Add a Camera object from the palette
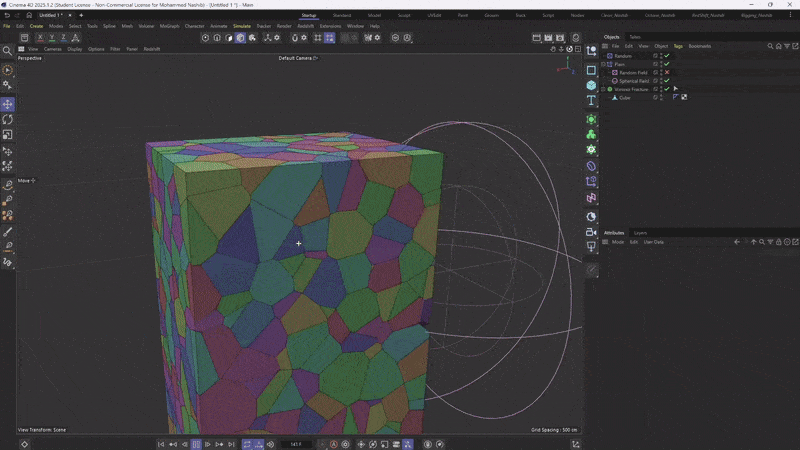 pyautogui.click(x=591, y=232)
